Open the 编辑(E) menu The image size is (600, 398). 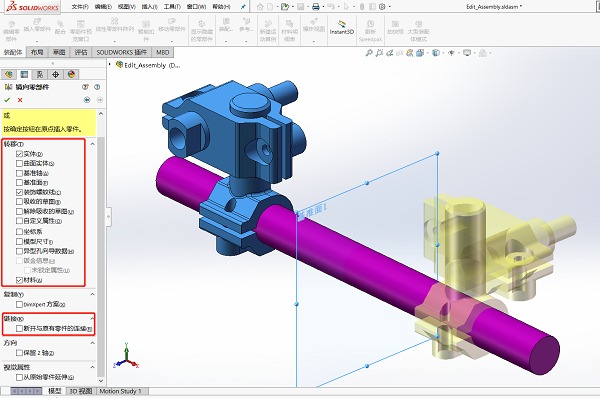coord(103,7)
